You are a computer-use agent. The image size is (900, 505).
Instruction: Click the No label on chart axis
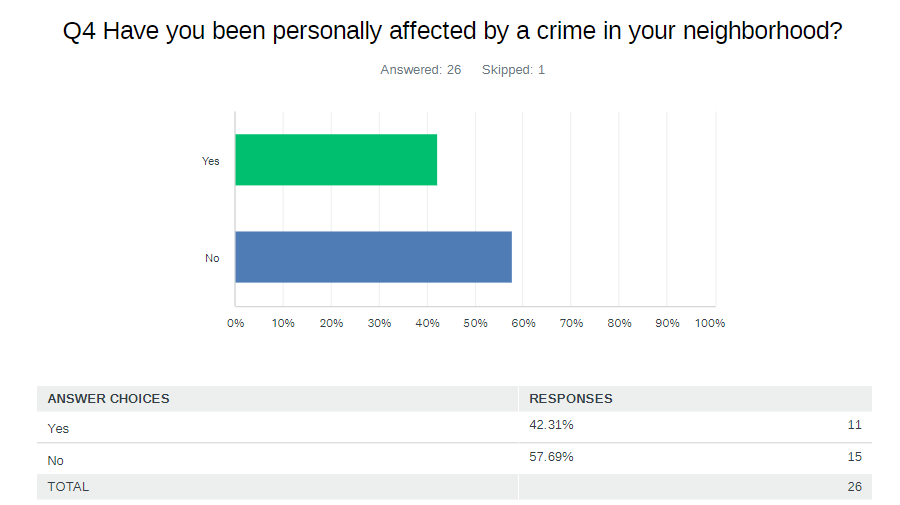click(x=212, y=258)
